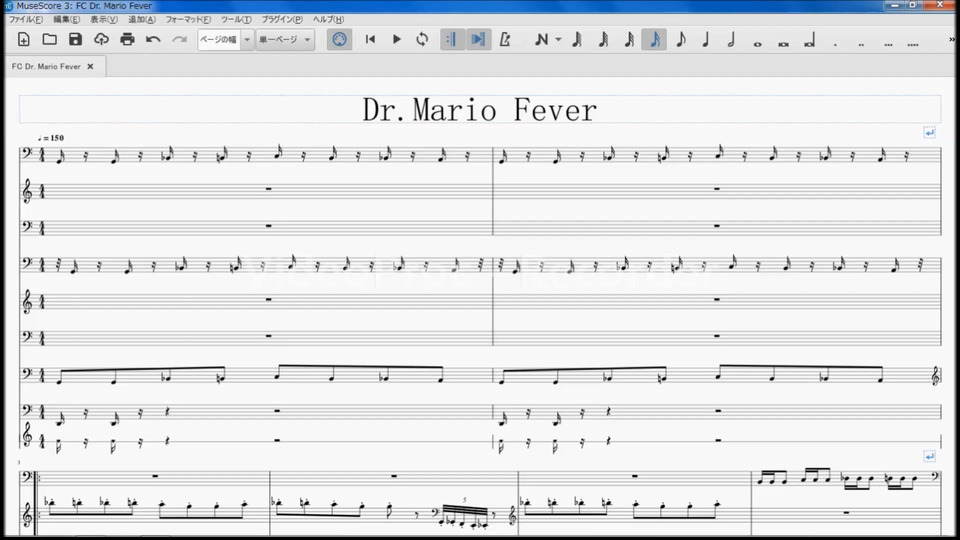Switch to the FC Dr. Mario Fever tab
This screenshot has width=960, height=540.
coord(46,66)
